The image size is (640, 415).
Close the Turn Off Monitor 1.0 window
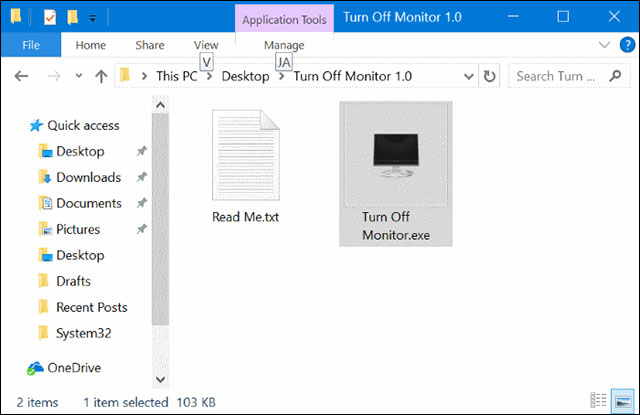[x=614, y=17]
